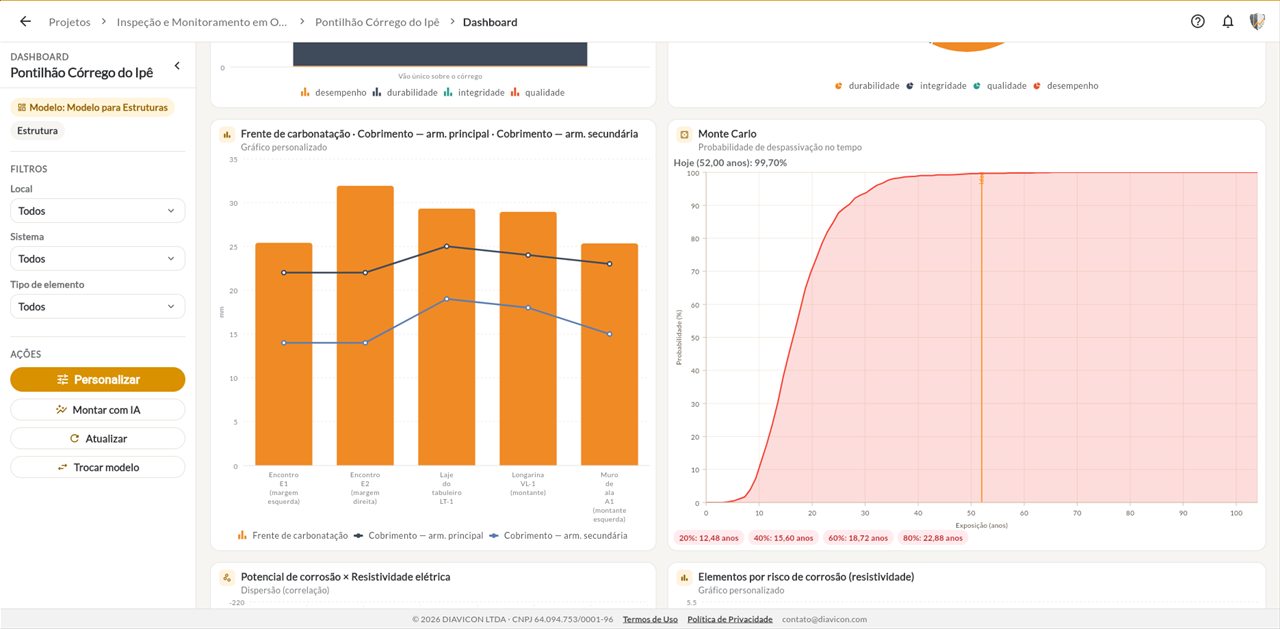Go to Projetos breadcrumb
Image resolution: width=1280 pixels, height=629 pixels.
pyautogui.click(x=69, y=22)
